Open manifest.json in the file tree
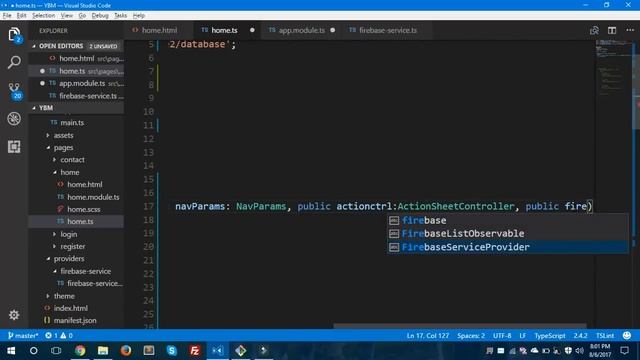Viewport: 640px width, 360px height. click(x=76, y=320)
